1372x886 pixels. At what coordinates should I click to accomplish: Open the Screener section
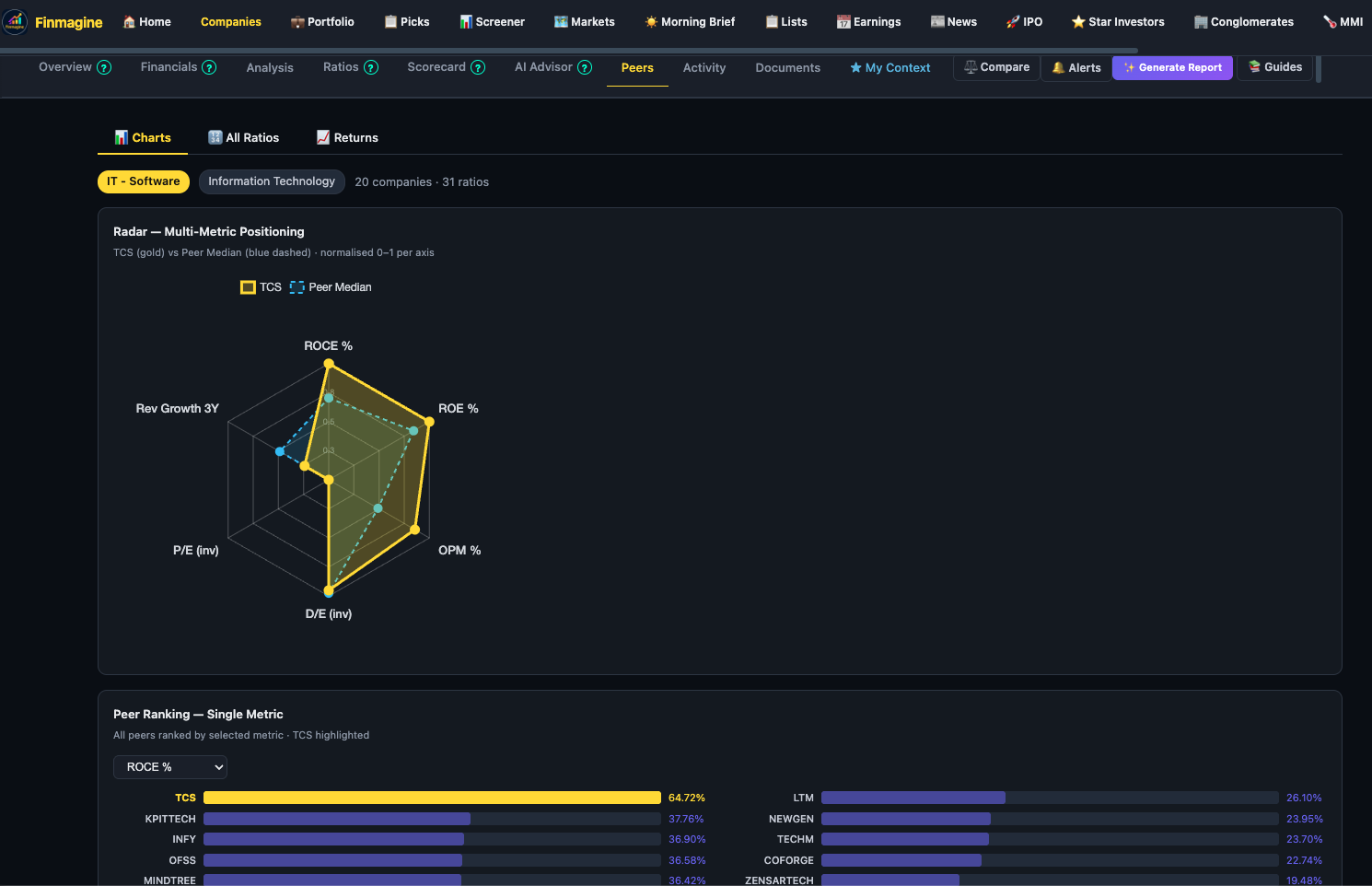pos(492,21)
